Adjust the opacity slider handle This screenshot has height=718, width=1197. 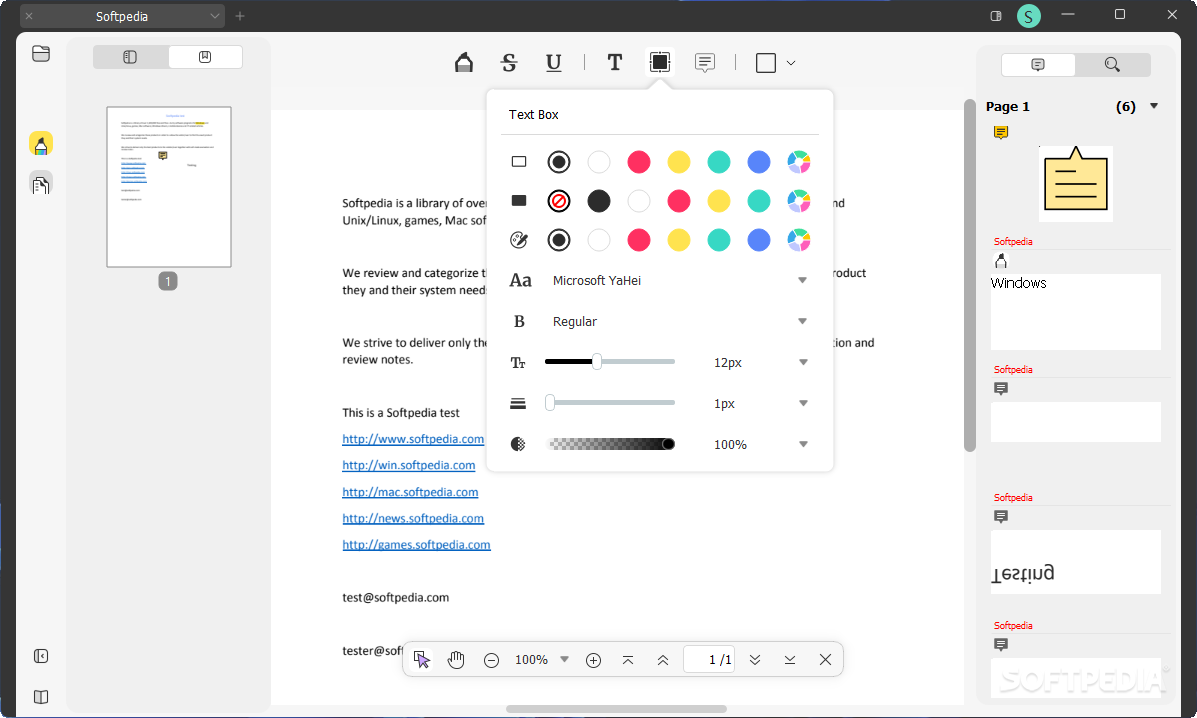tap(669, 444)
